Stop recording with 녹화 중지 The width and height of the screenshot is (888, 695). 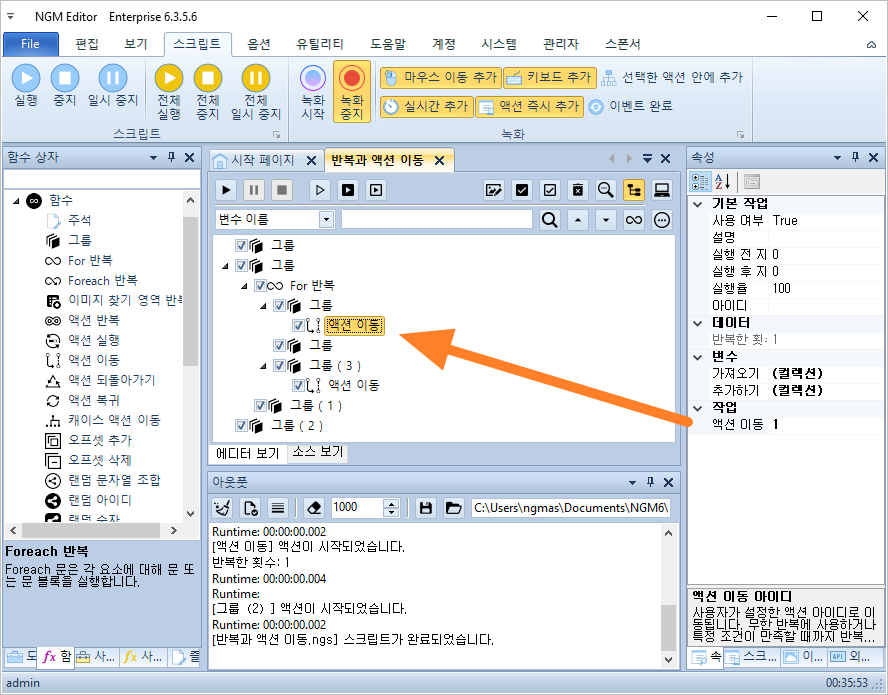352,92
